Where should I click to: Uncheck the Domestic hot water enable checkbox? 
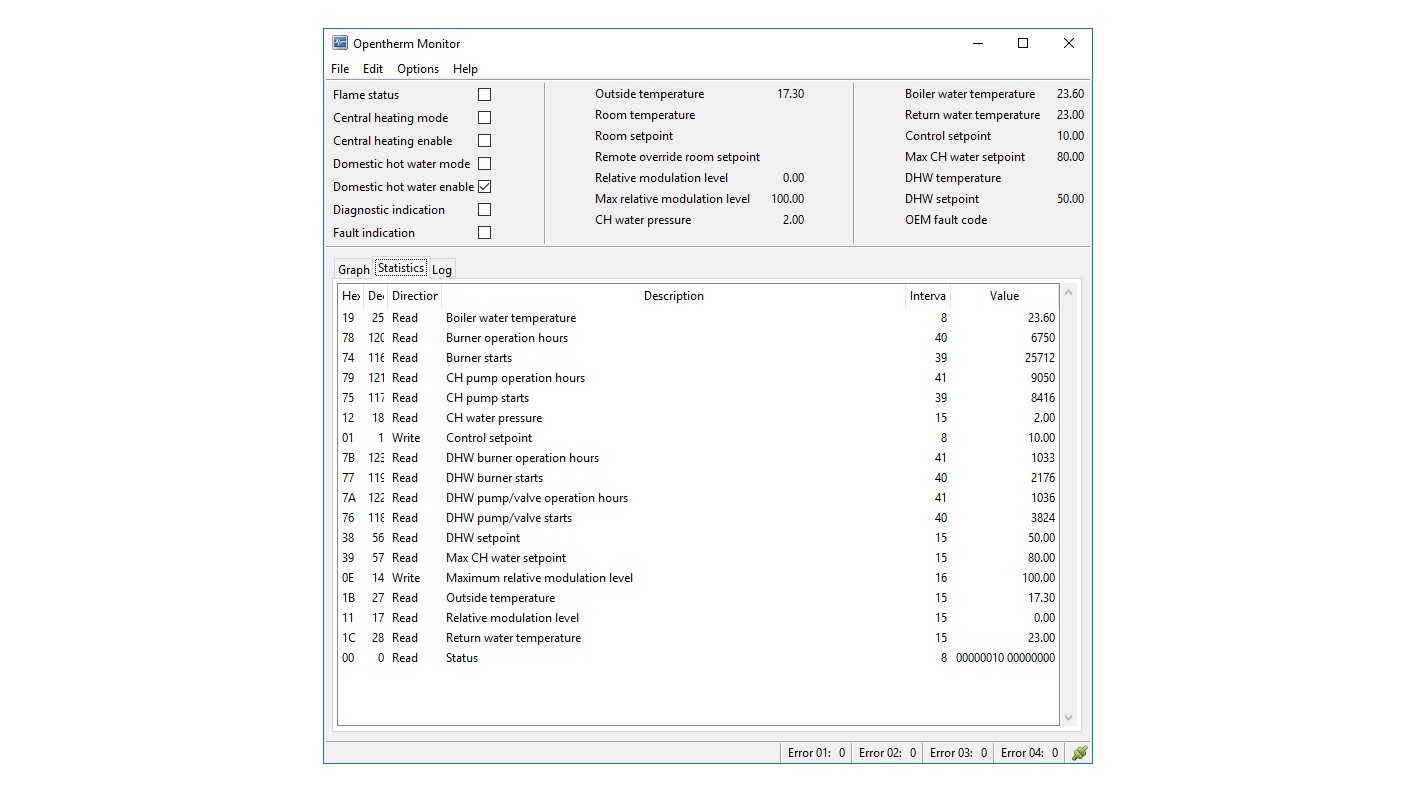[x=484, y=186]
